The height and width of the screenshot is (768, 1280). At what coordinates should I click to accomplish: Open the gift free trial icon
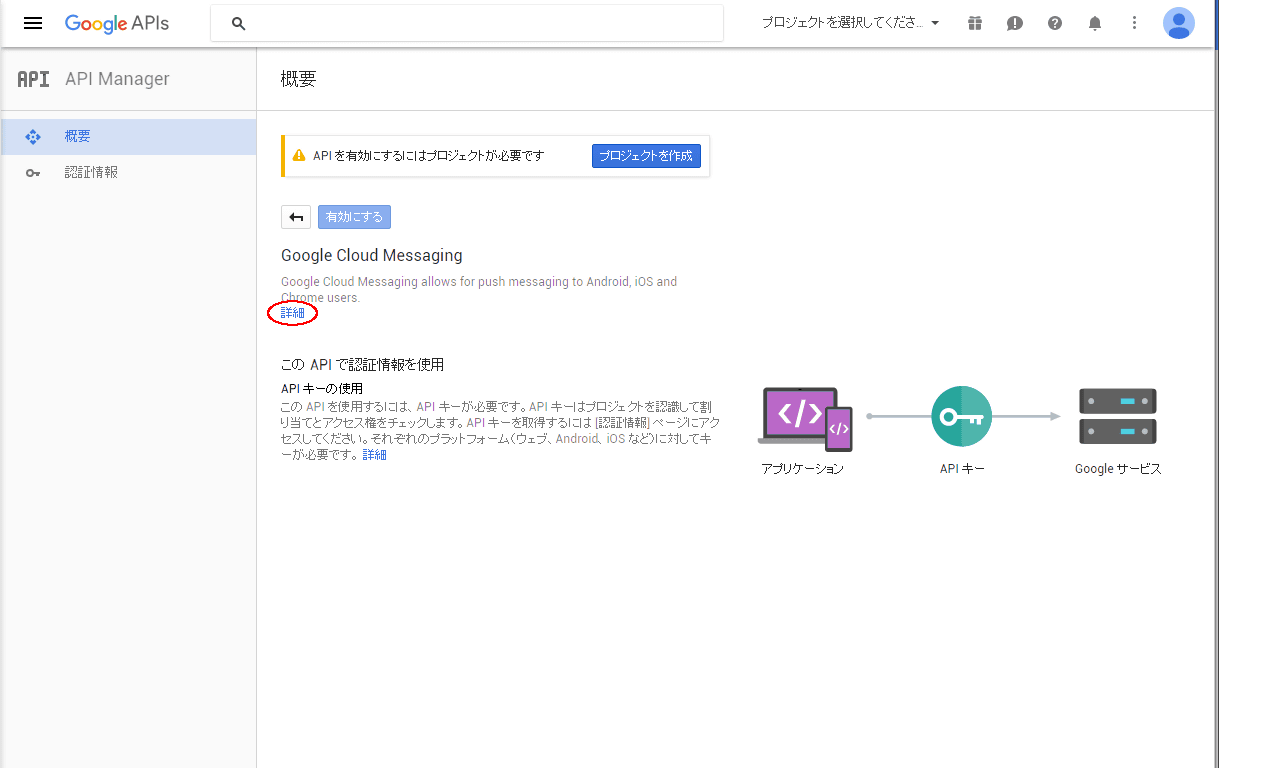click(x=975, y=23)
